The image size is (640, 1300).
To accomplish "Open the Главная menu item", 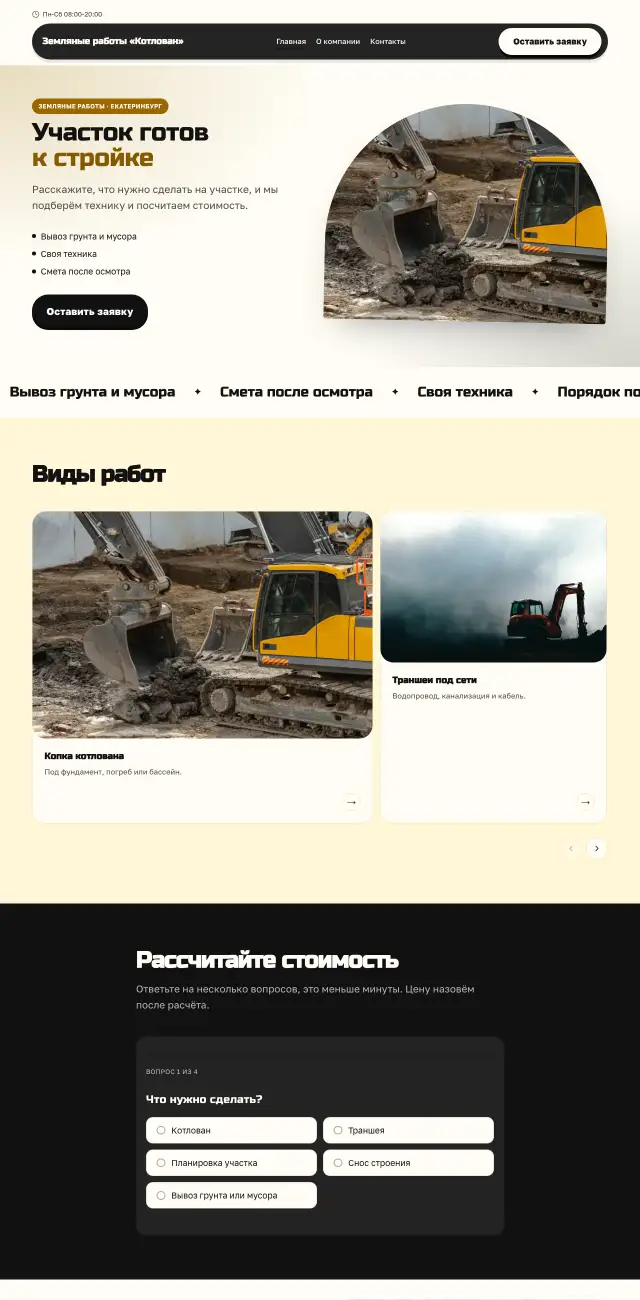I will (x=291, y=41).
